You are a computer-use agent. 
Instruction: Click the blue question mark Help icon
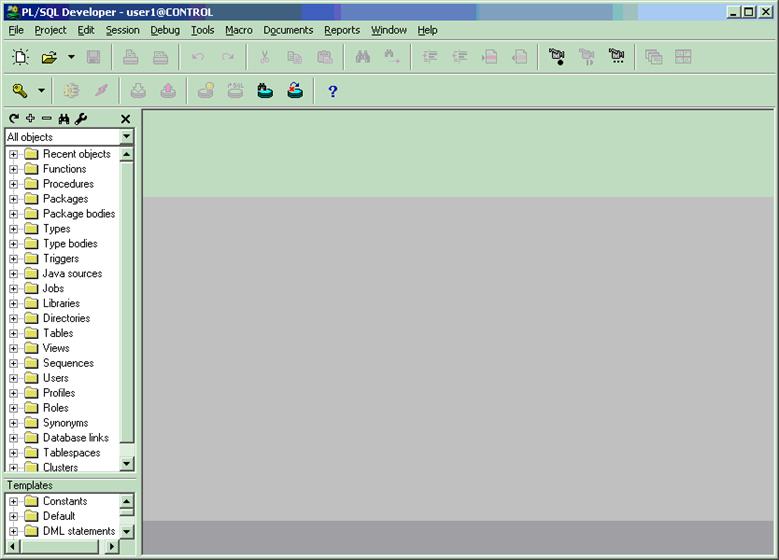click(x=333, y=91)
